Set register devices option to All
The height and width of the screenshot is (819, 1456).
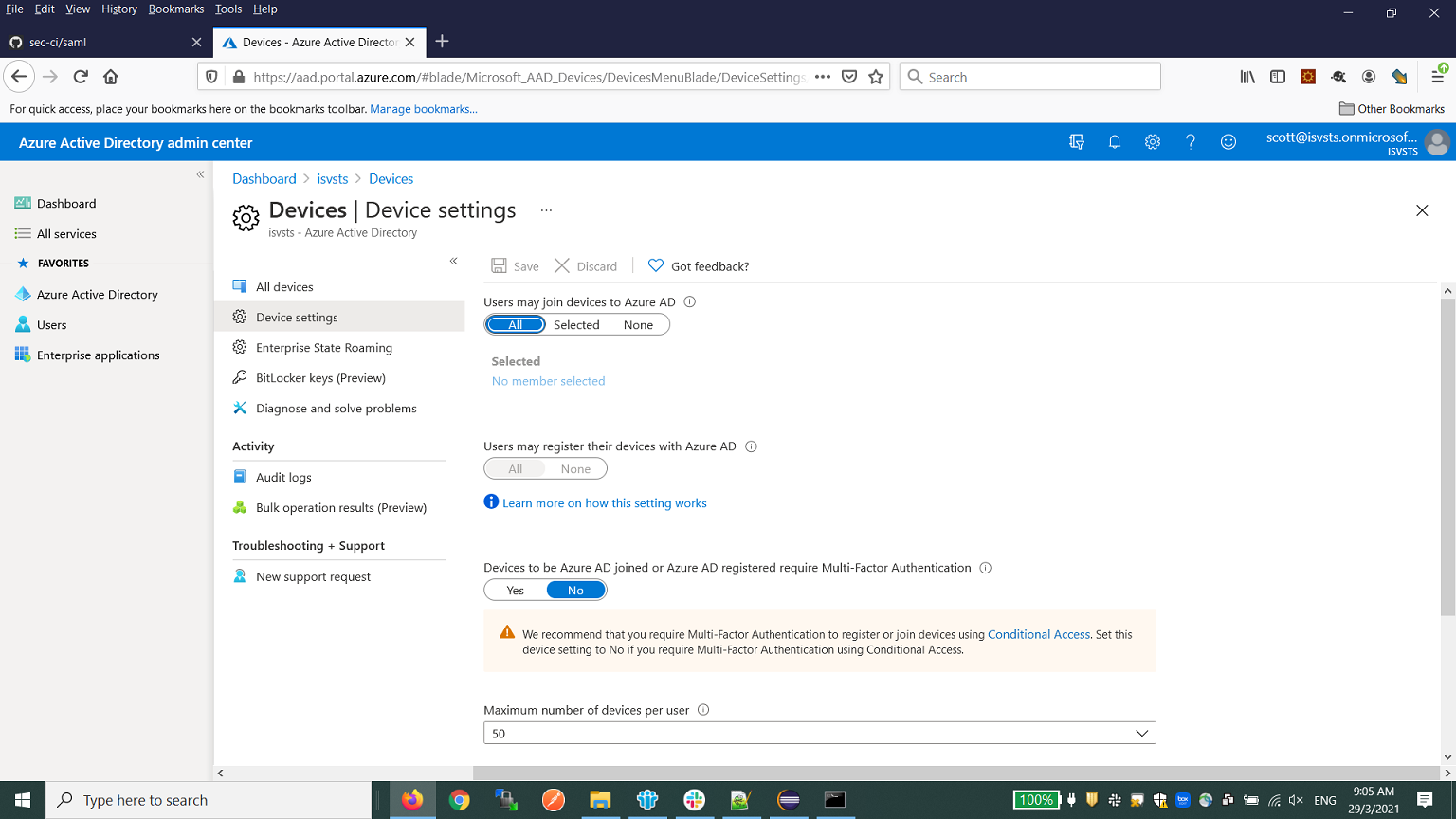(x=516, y=469)
